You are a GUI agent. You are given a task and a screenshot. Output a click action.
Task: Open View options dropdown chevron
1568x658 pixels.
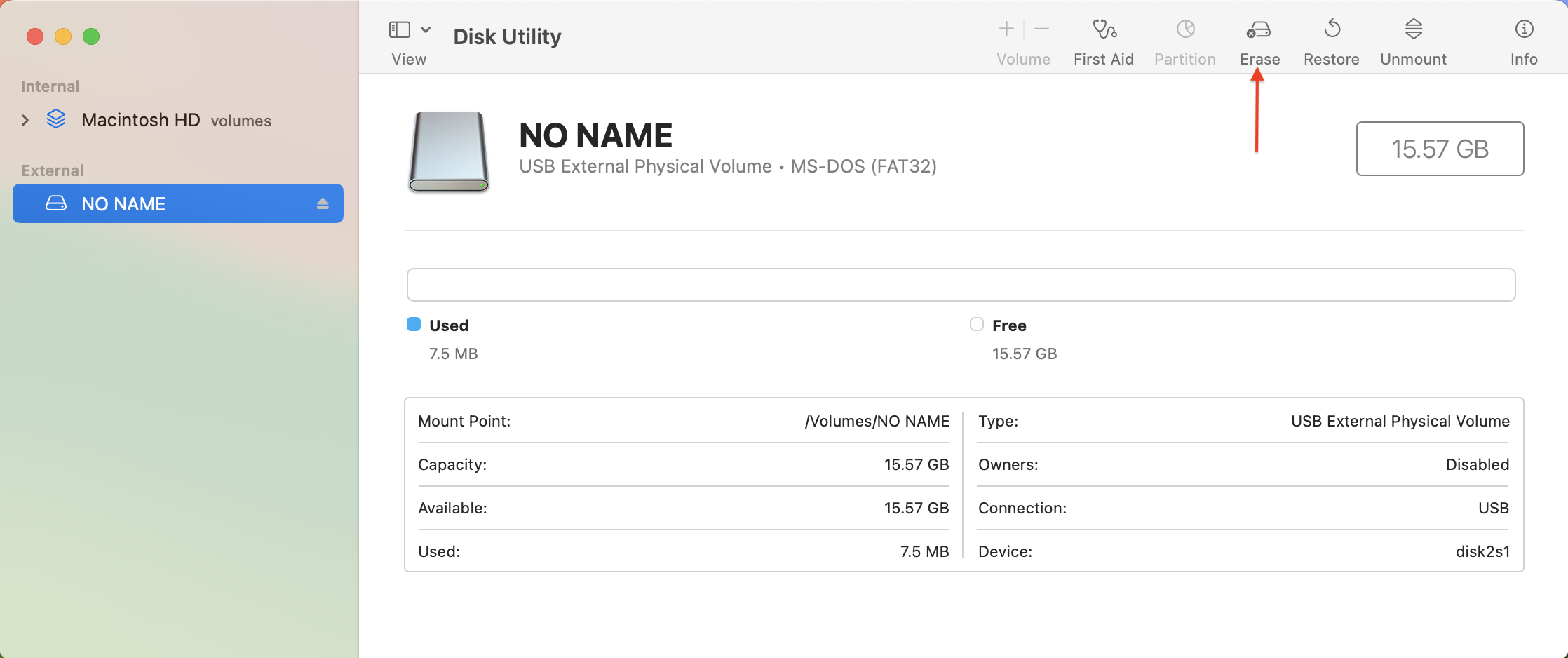(x=426, y=29)
